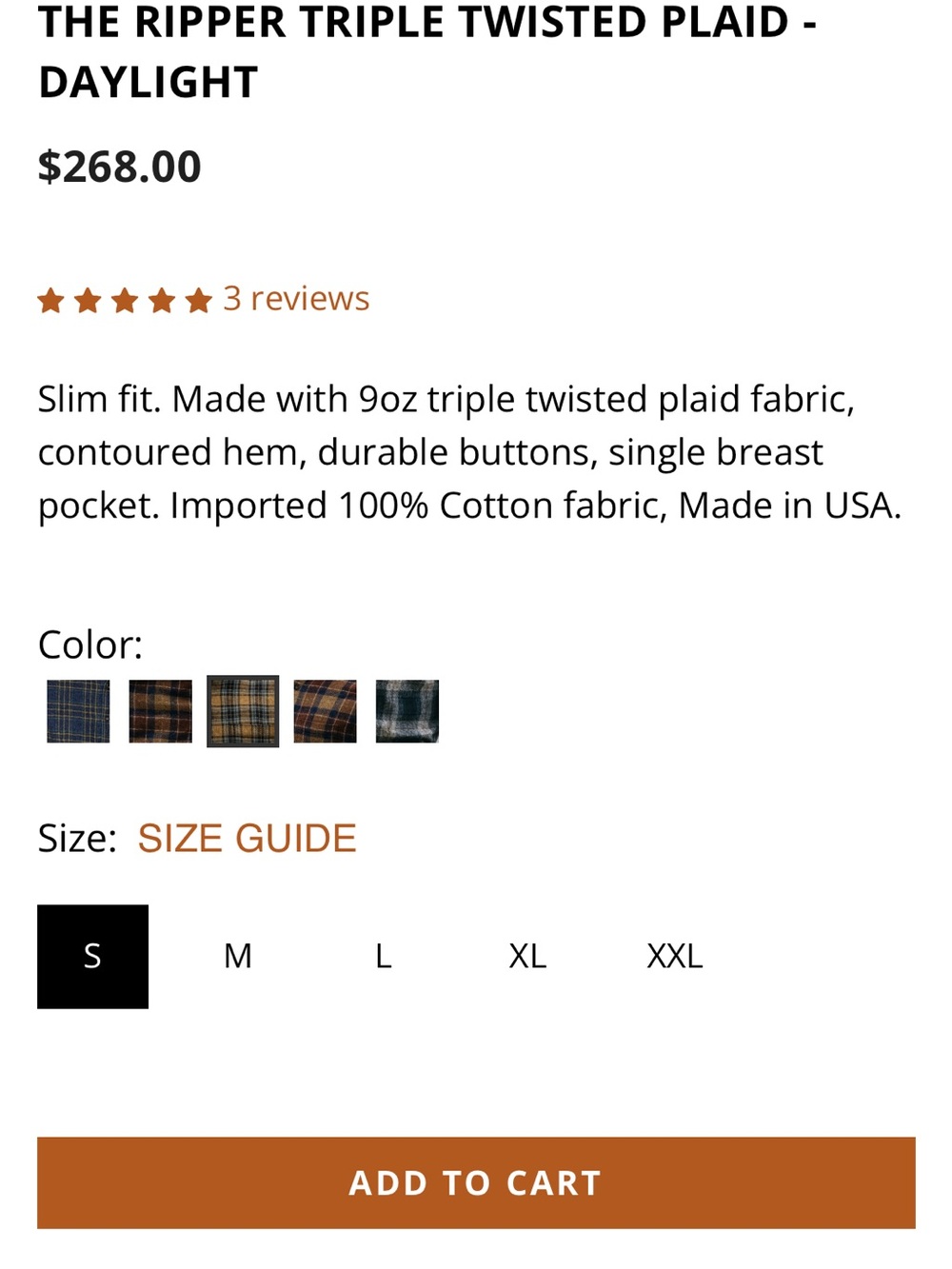Open the 3 reviews link

[296, 299]
